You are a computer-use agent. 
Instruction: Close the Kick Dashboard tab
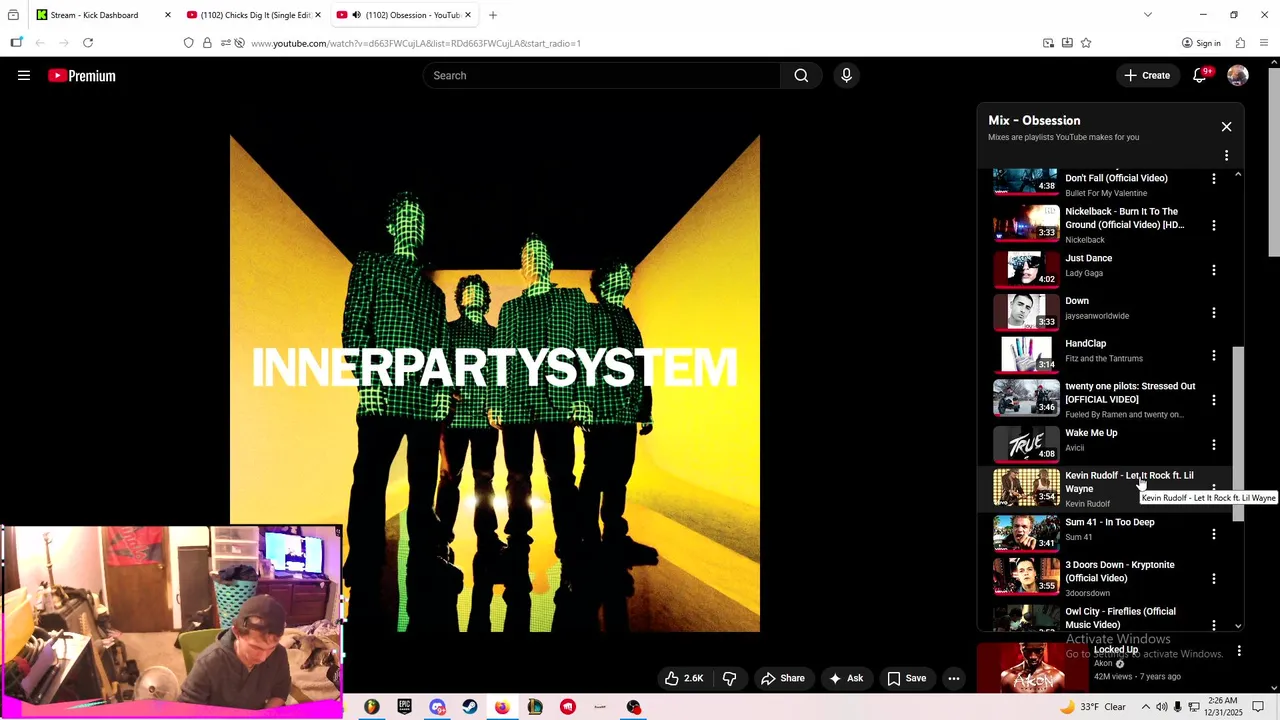click(x=167, y=15)
